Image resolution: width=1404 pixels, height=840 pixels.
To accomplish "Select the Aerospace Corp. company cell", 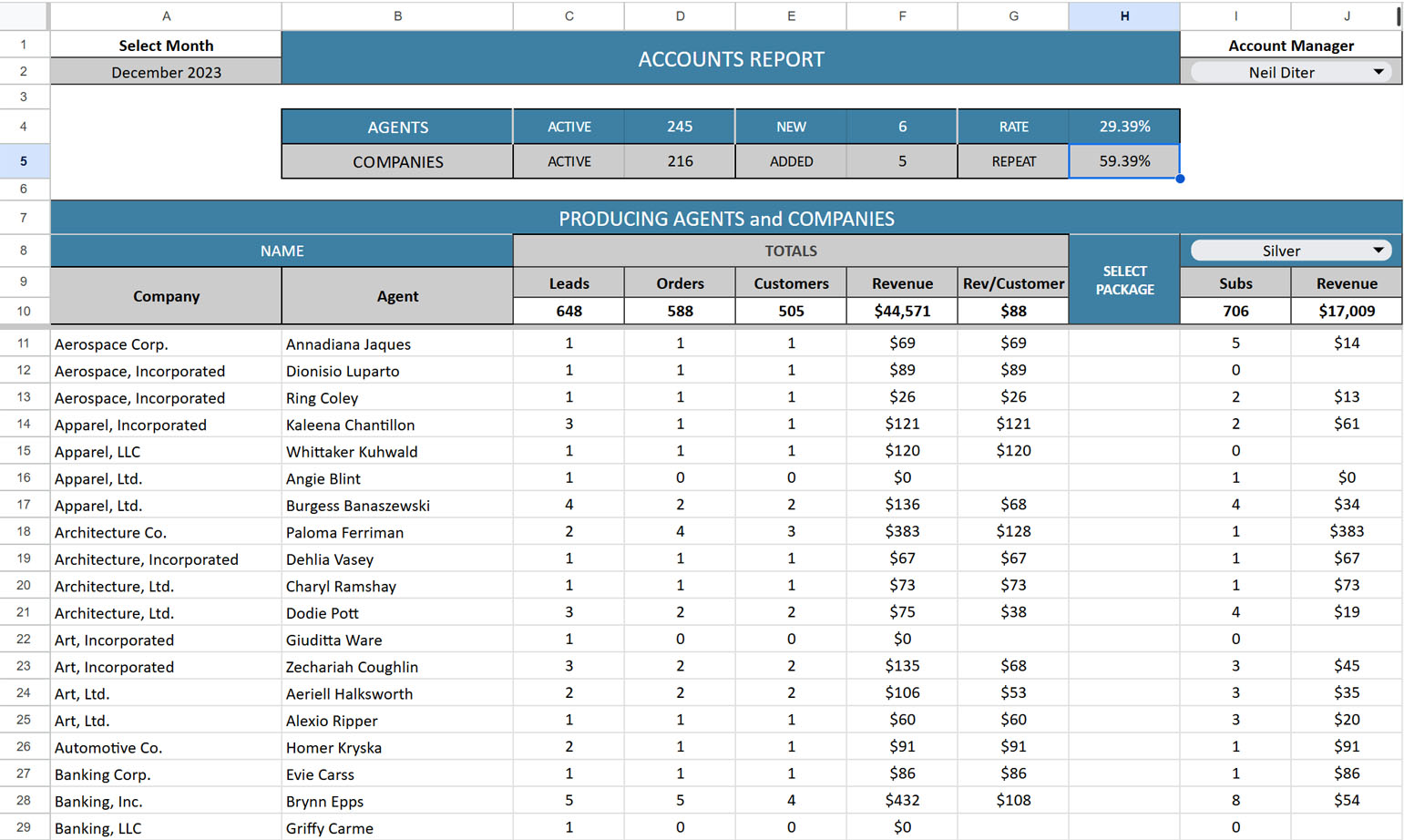I will (x=166, y=344).
